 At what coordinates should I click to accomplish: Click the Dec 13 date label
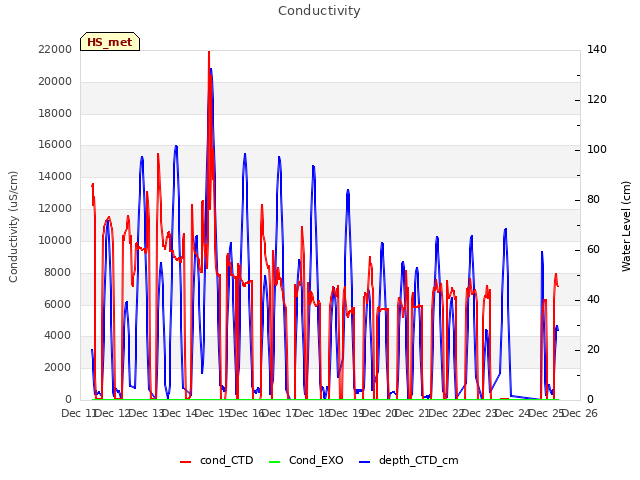tap(146, 413)
